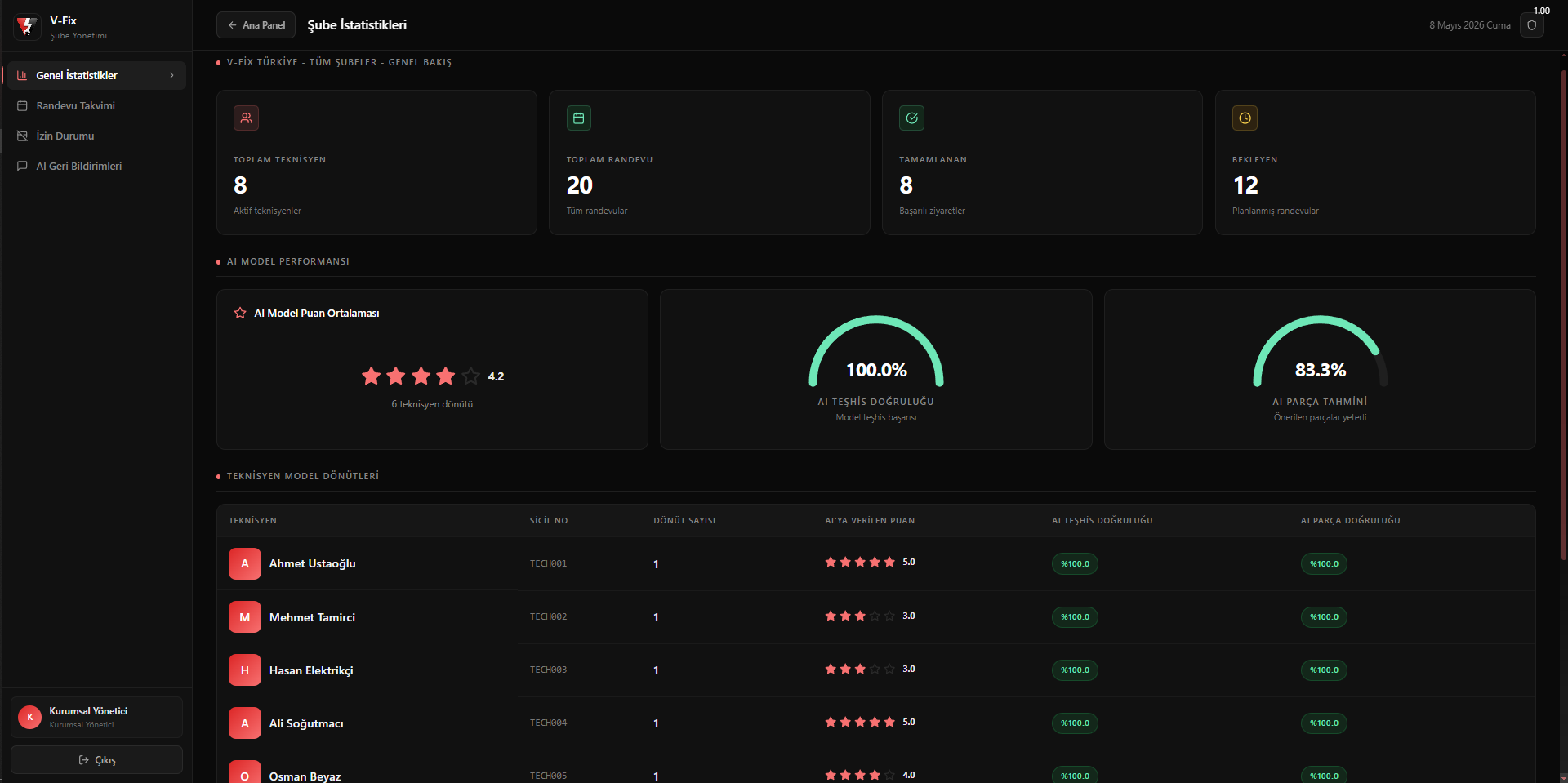Click Ali Soğutmacı's parça doğruluğu %100.0 badge

pyautogui.click(x=1324, y=723)
